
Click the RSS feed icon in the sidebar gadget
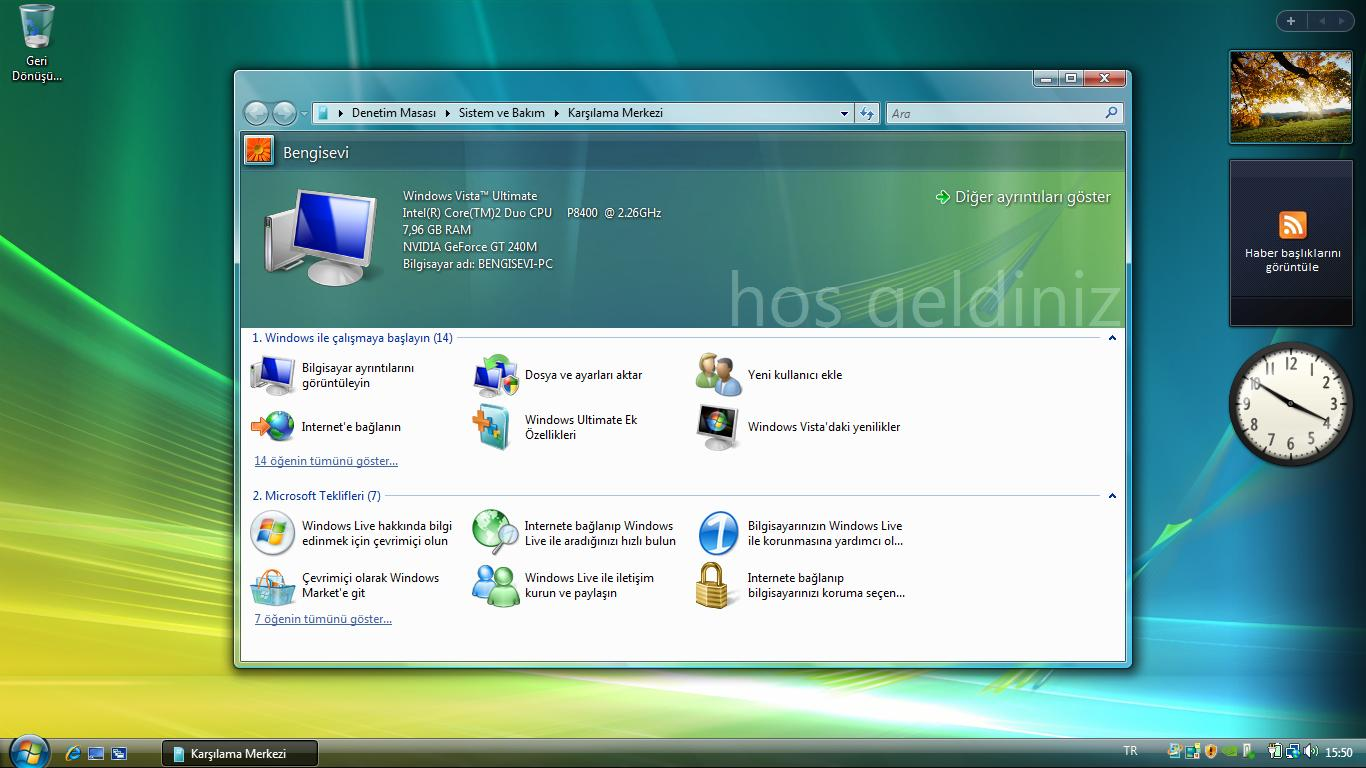(1293, 225)
